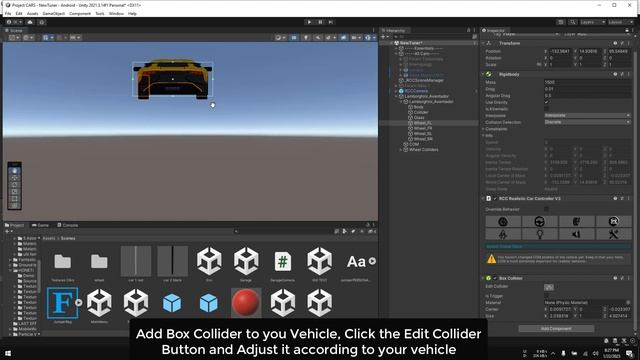Click the Pause button
This screenshot has width=640, height=360.
point(320,22)
